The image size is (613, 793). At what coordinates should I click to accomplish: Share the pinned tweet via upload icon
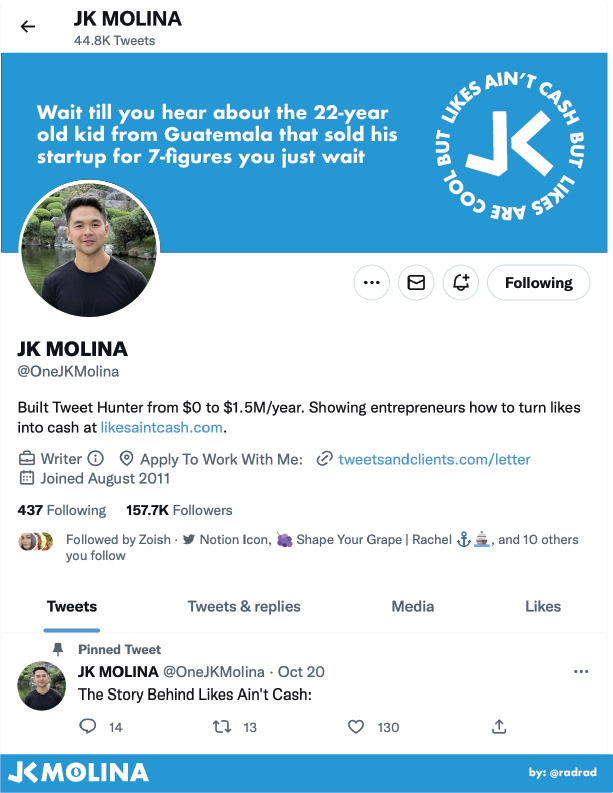point(499,727)
